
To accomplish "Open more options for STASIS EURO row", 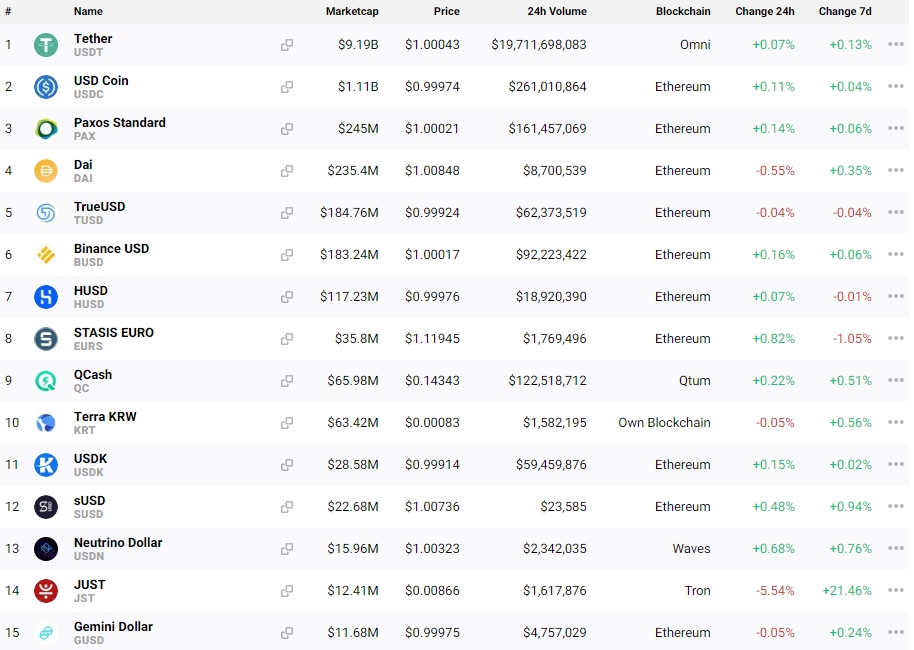I will tap(896, 338).
